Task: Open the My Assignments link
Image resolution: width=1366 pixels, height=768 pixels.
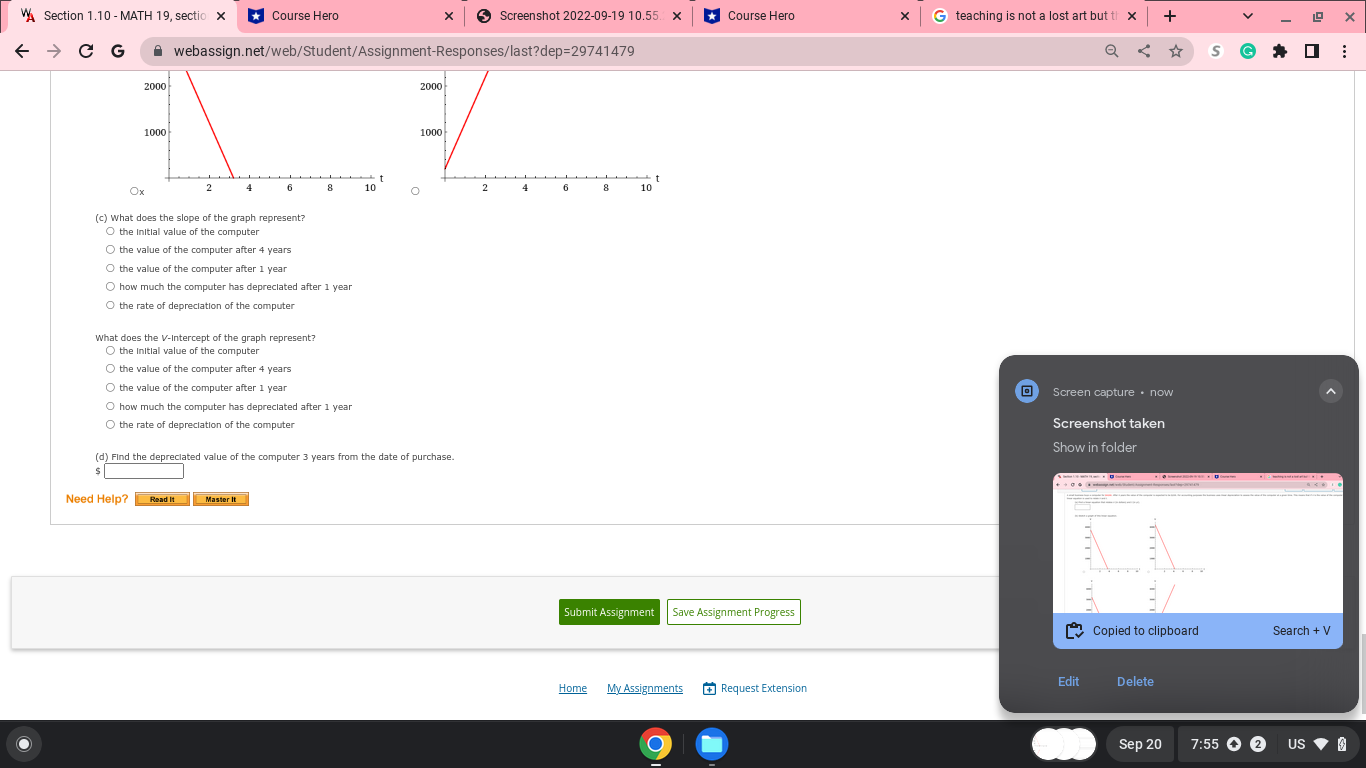Action: (644, 688)
